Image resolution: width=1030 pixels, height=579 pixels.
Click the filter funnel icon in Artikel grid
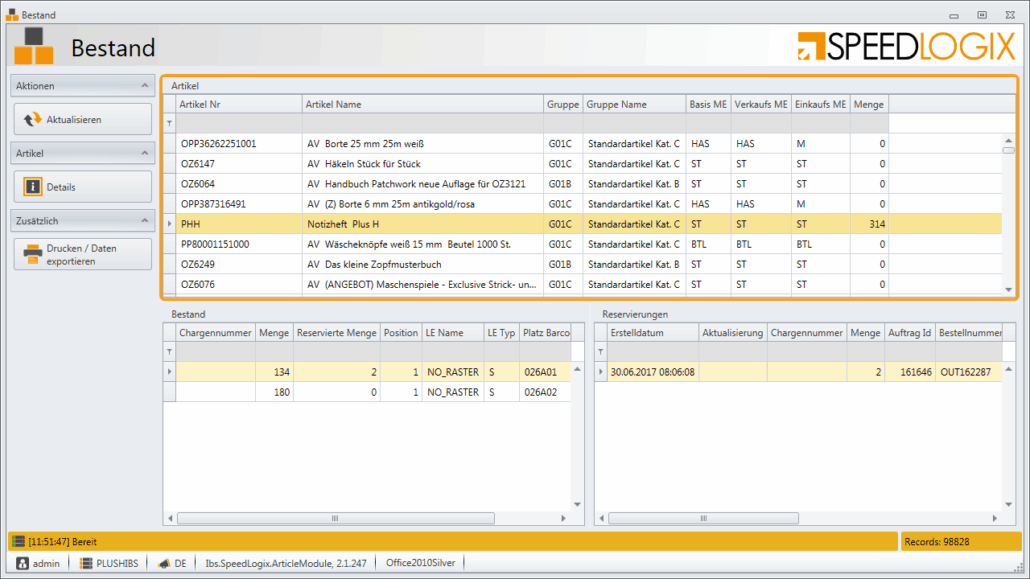click(x=169, y=123)
